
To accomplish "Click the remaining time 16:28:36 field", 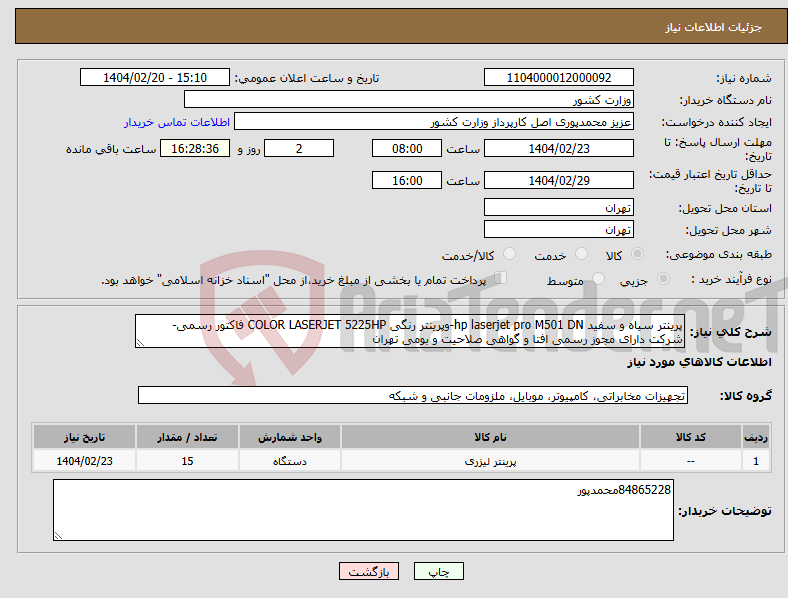I will tap(195, 148).
